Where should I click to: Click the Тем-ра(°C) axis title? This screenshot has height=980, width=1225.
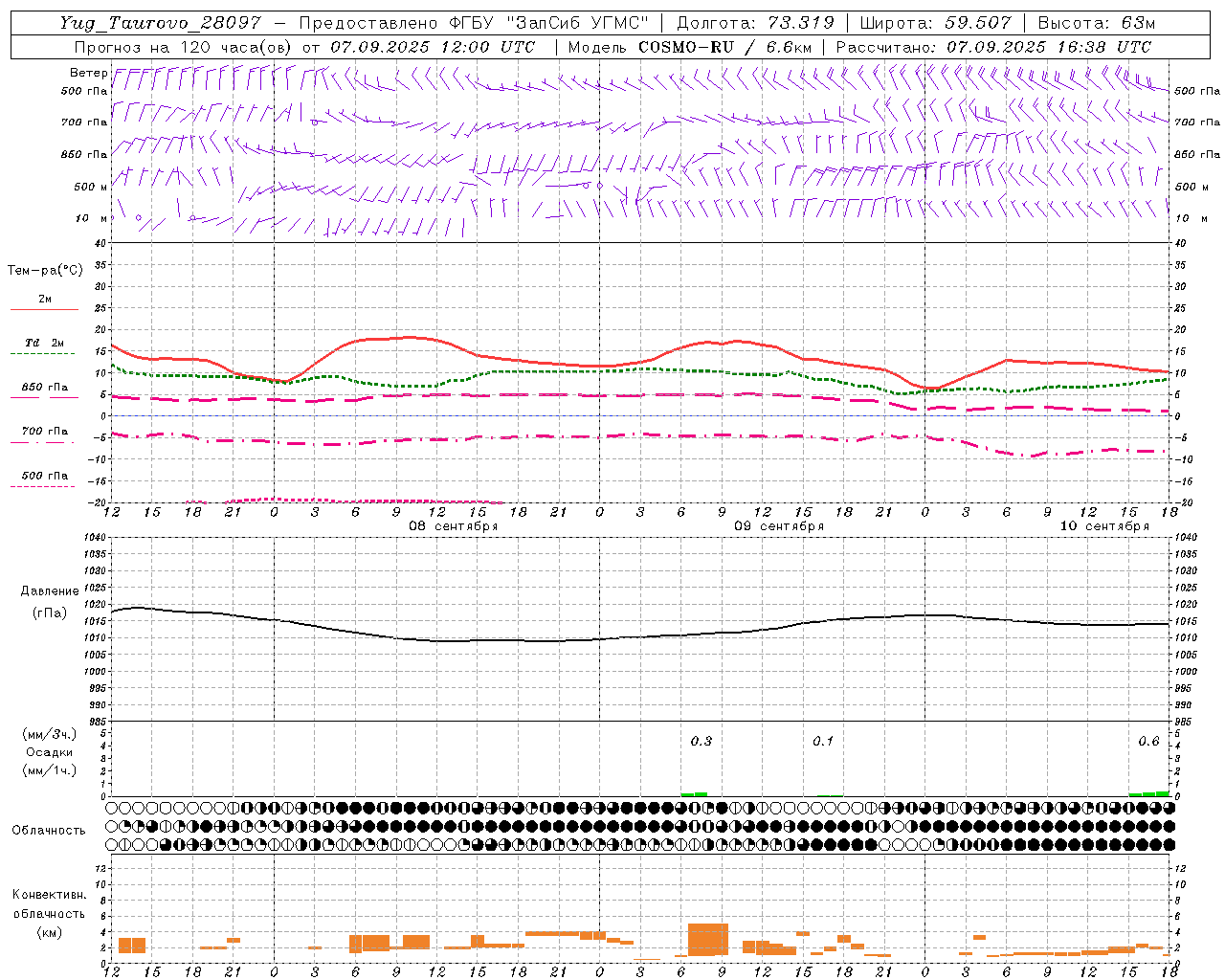pyautogui.click(x=45, y=271)
